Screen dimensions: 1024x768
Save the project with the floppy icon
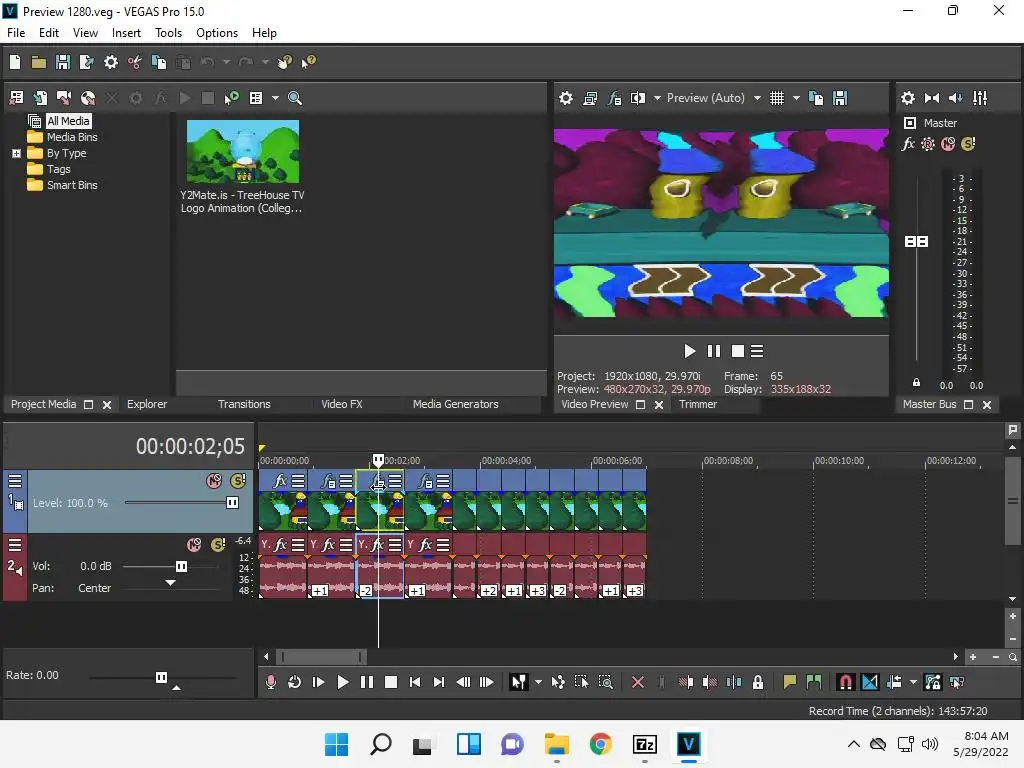coord(63,62)
